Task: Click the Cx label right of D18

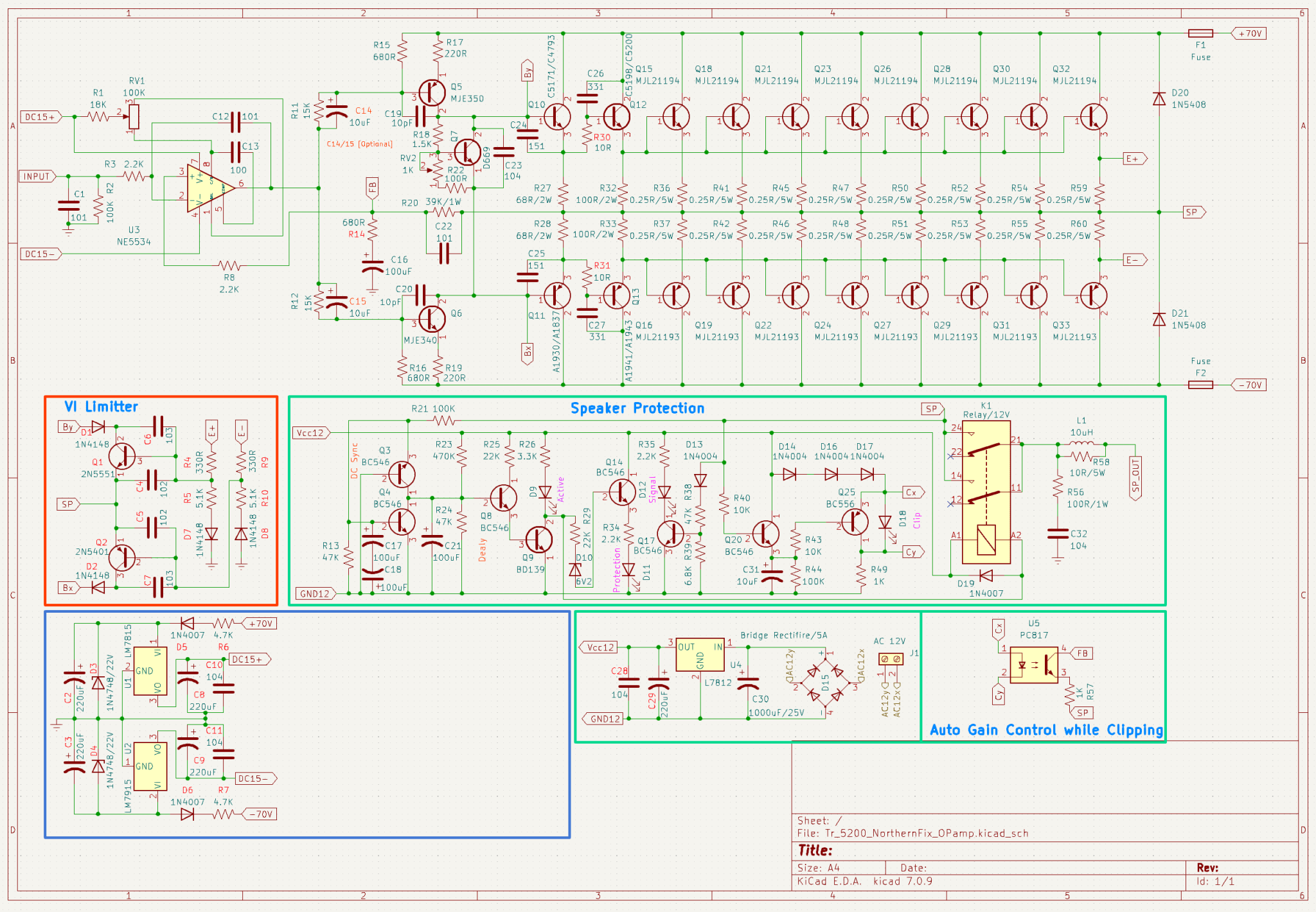Action: pos(913,492)
